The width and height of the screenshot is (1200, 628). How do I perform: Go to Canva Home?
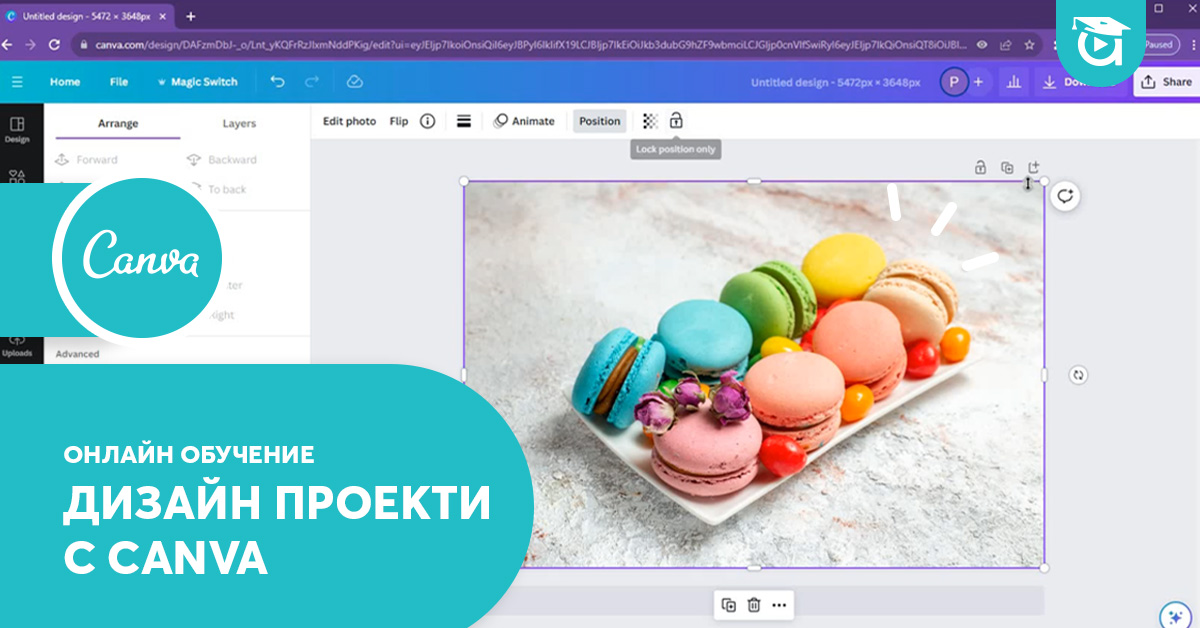pos(65,82)
